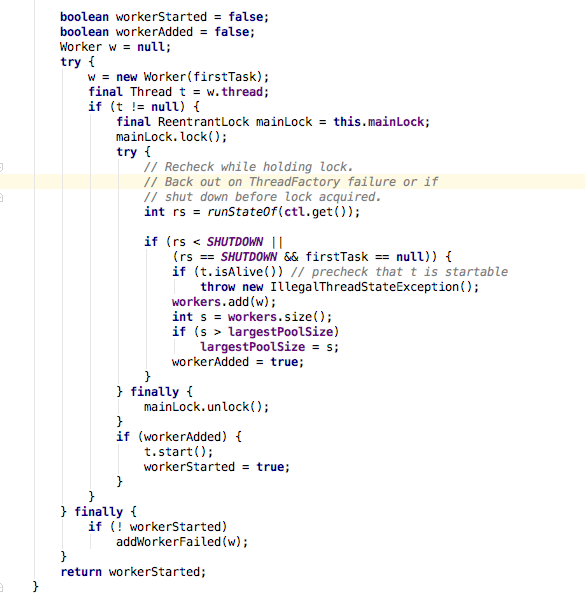Click the line 'int s = workers.size();'

(x=252, y=317)
